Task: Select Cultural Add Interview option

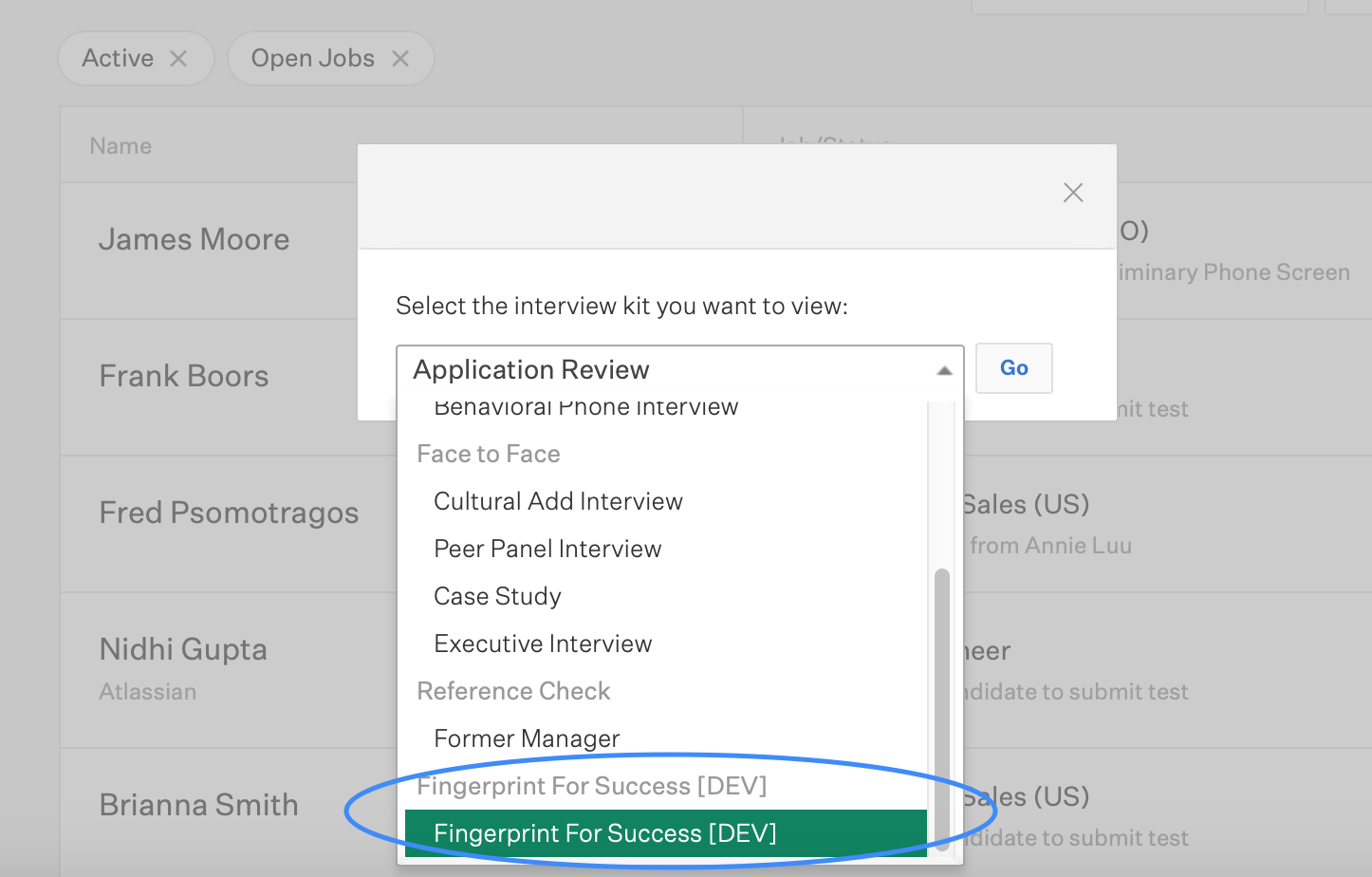Action: [x=558, y=501]
